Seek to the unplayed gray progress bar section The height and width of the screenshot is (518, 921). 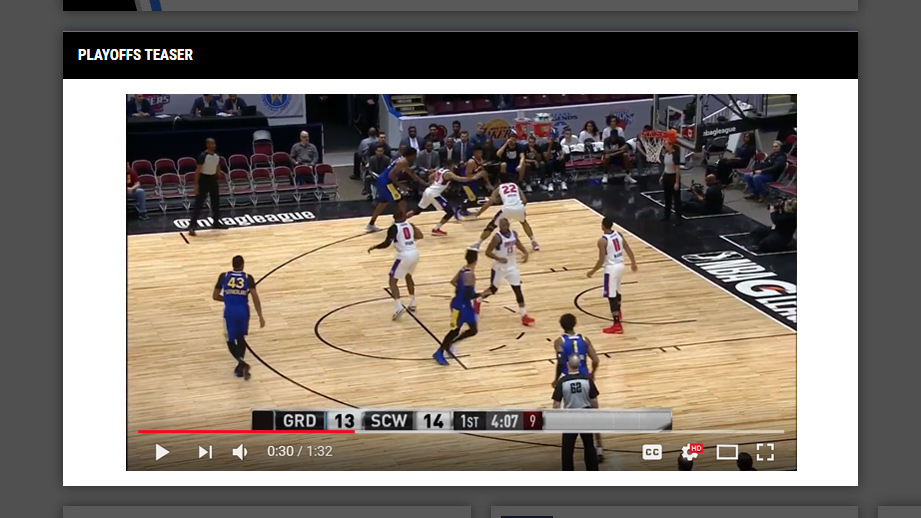pyautogui.click(x=570, y=432)
